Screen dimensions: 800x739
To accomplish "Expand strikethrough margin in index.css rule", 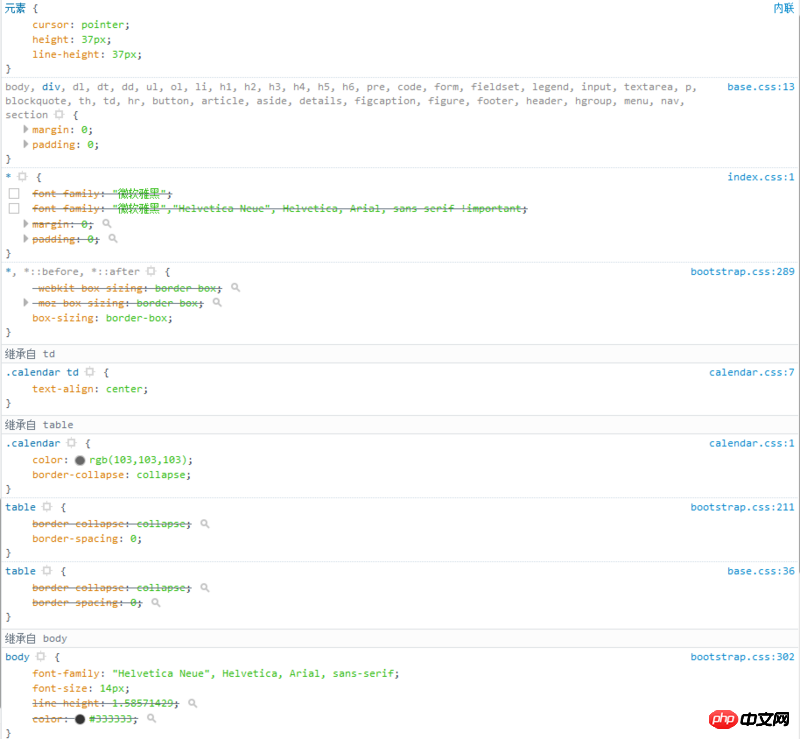I will 26,224.
